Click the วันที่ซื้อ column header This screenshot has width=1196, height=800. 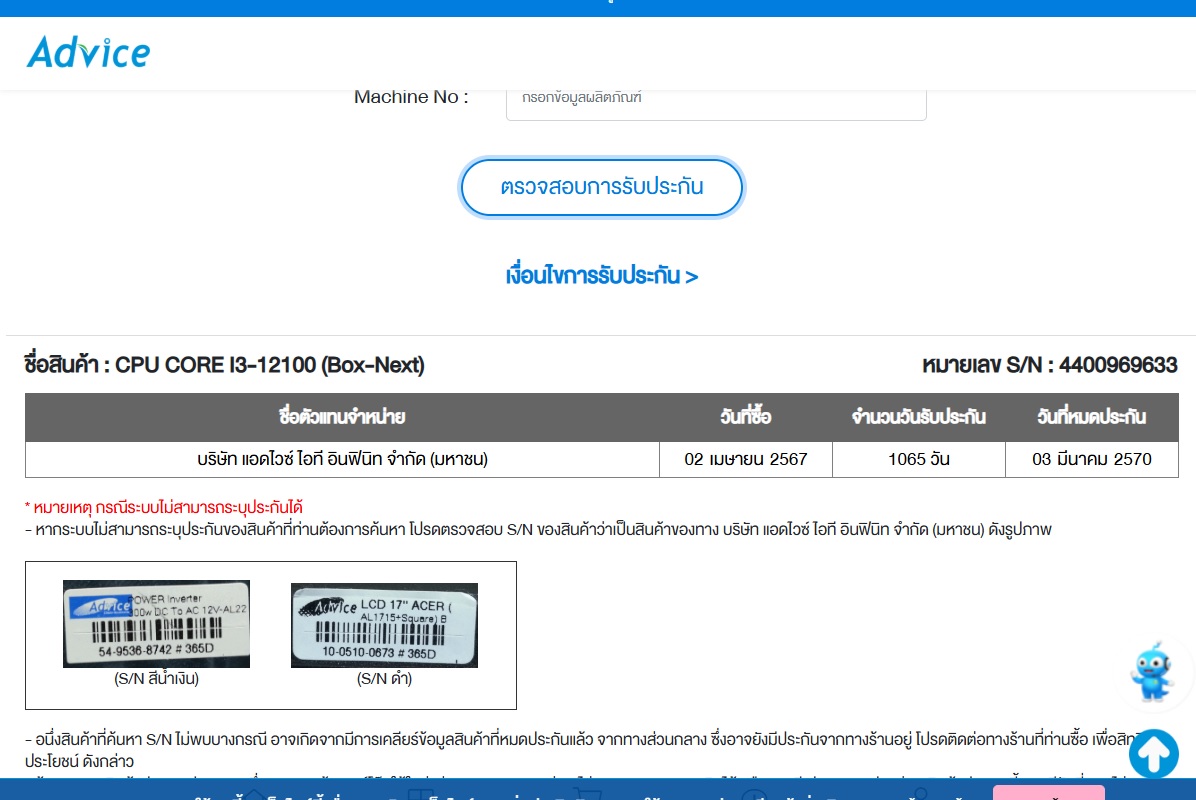(746, 417)
